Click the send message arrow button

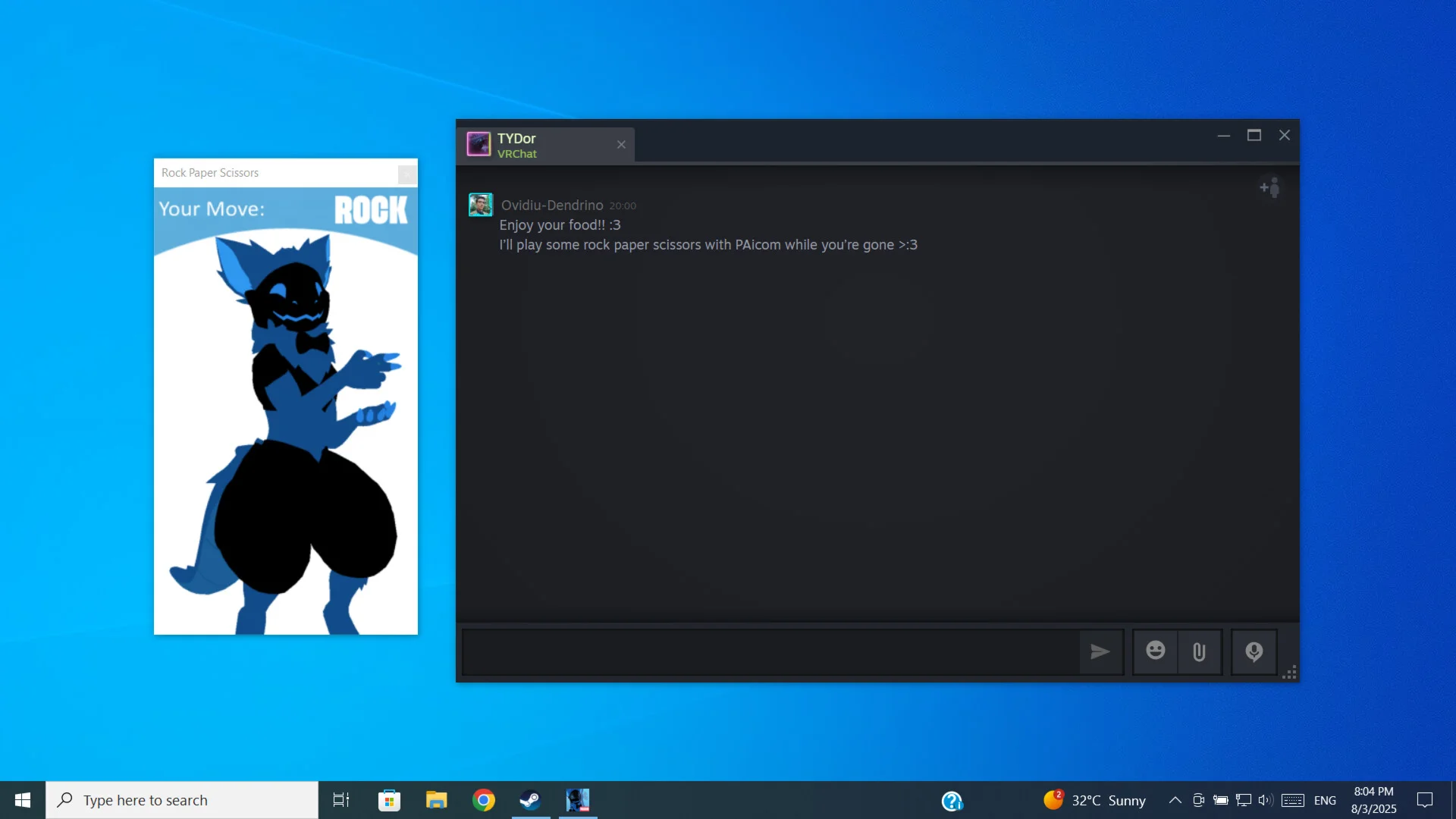click(x=1100, y=651)
